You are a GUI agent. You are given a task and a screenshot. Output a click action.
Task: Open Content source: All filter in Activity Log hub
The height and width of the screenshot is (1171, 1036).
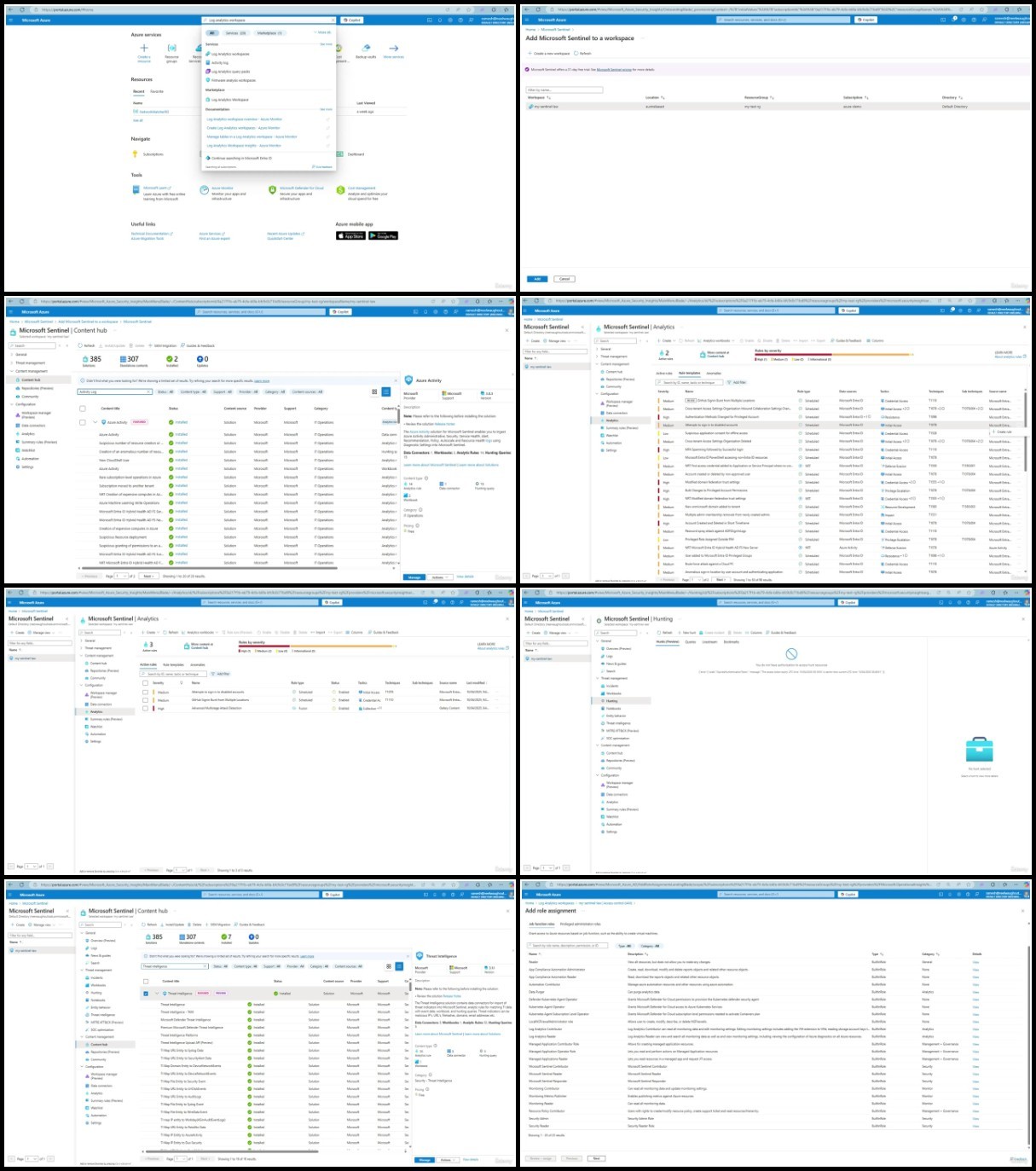(x=308, y=392)
